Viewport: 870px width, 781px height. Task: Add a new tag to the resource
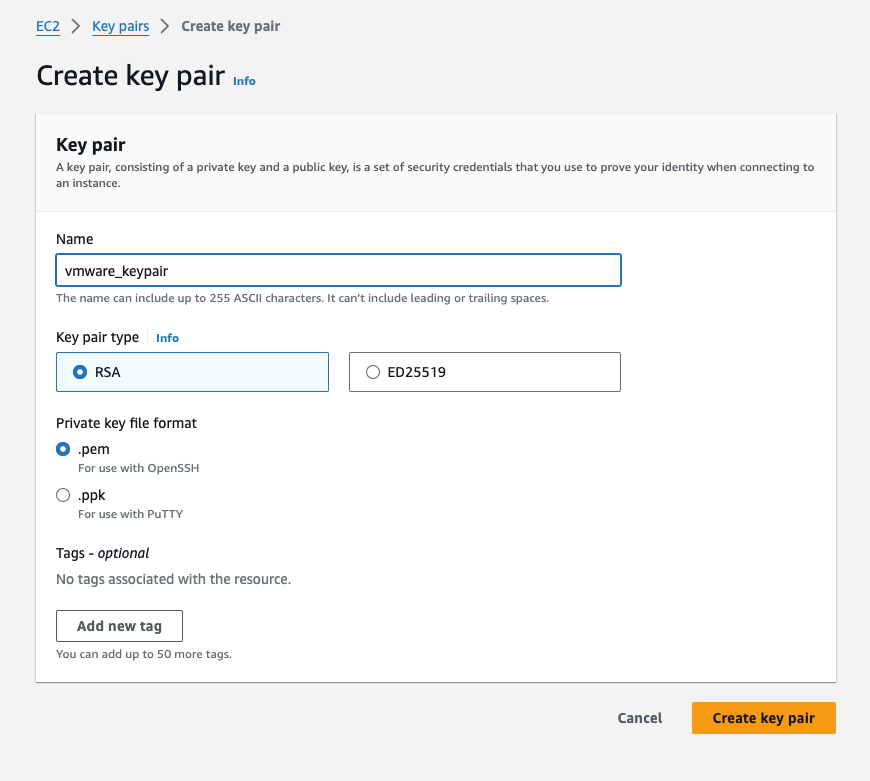pos(119,625)
